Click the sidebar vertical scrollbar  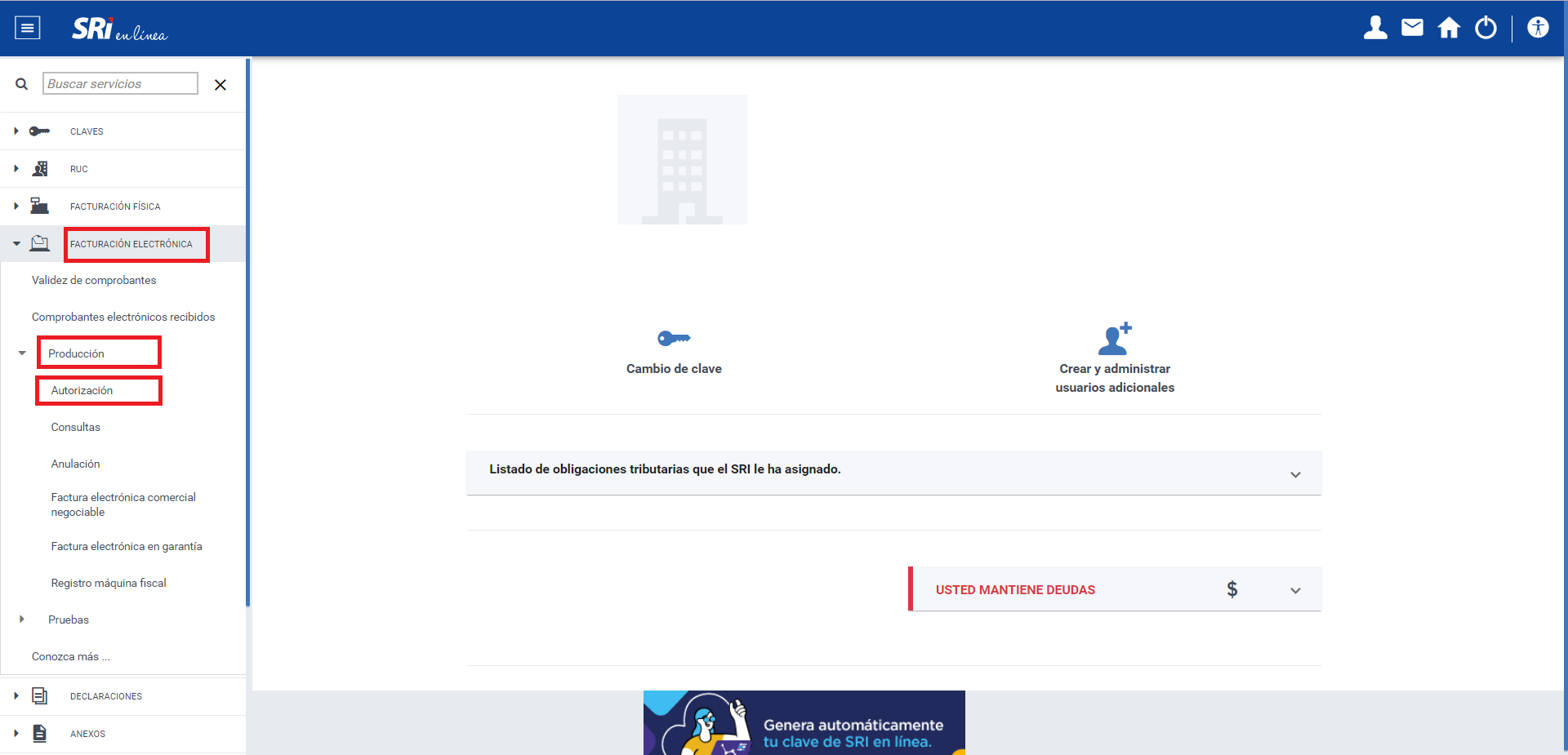(247, 333)
